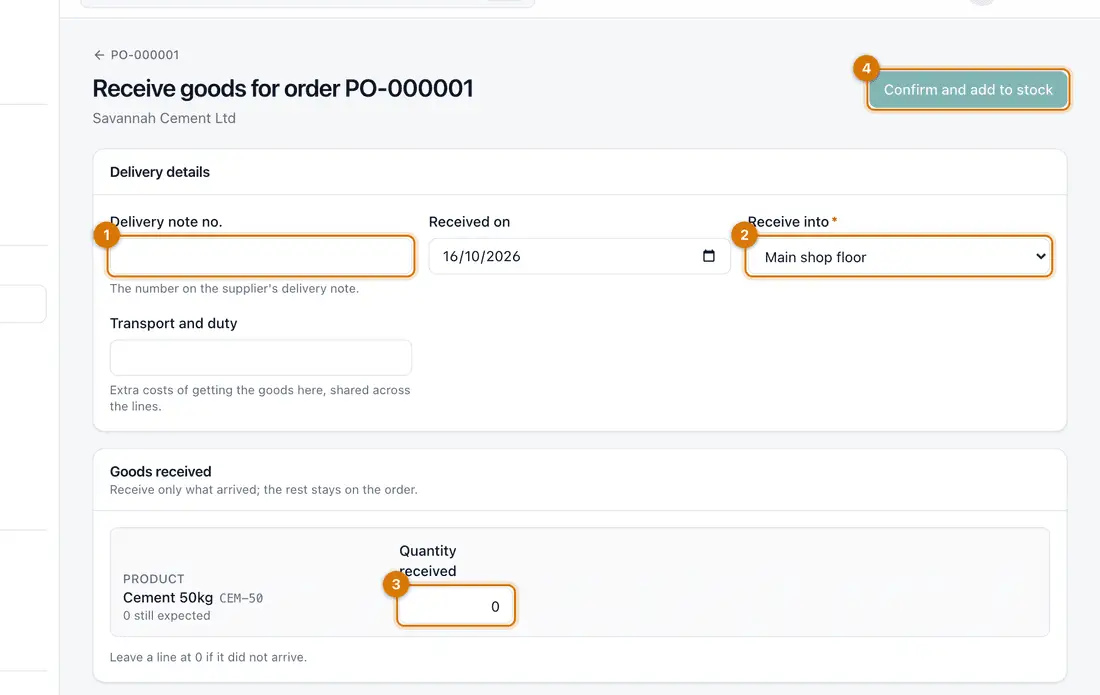Focus the Delivery note no. field

click(261, 256)
